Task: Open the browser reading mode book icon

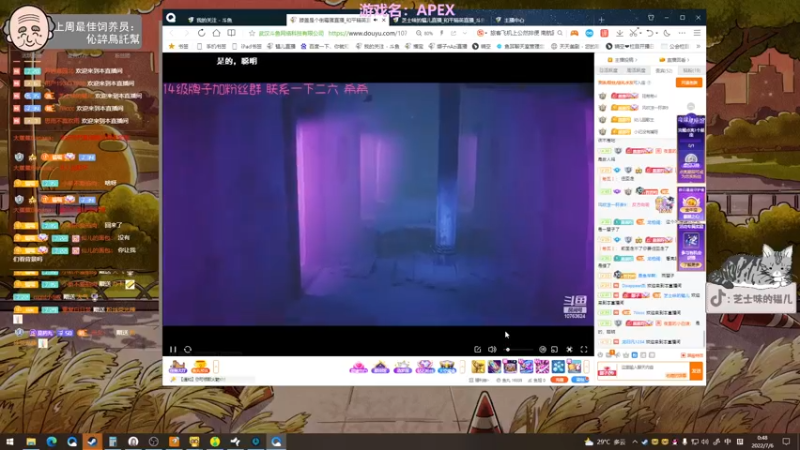Action: (x=232, y=33)
